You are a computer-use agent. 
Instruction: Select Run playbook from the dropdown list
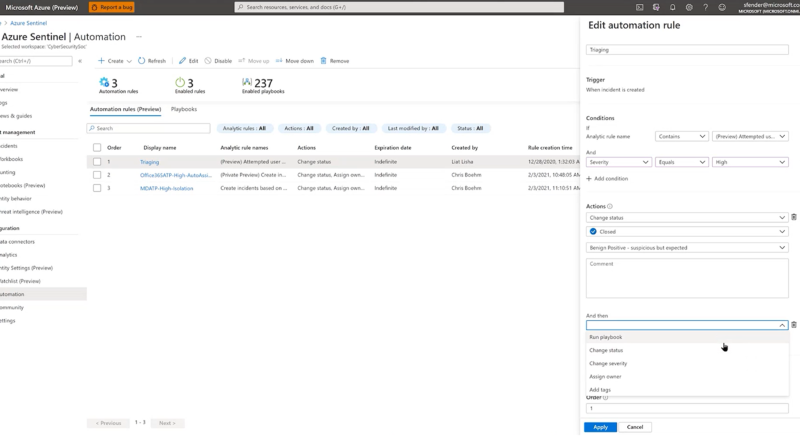tap(687, 337)
